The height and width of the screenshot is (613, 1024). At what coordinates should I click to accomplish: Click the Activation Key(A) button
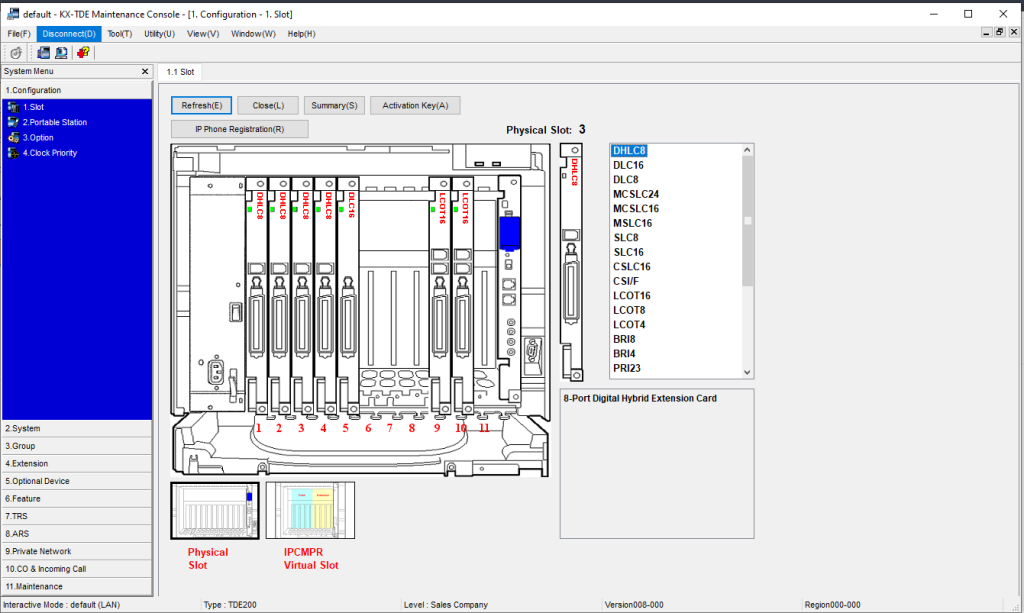(415, 105)
